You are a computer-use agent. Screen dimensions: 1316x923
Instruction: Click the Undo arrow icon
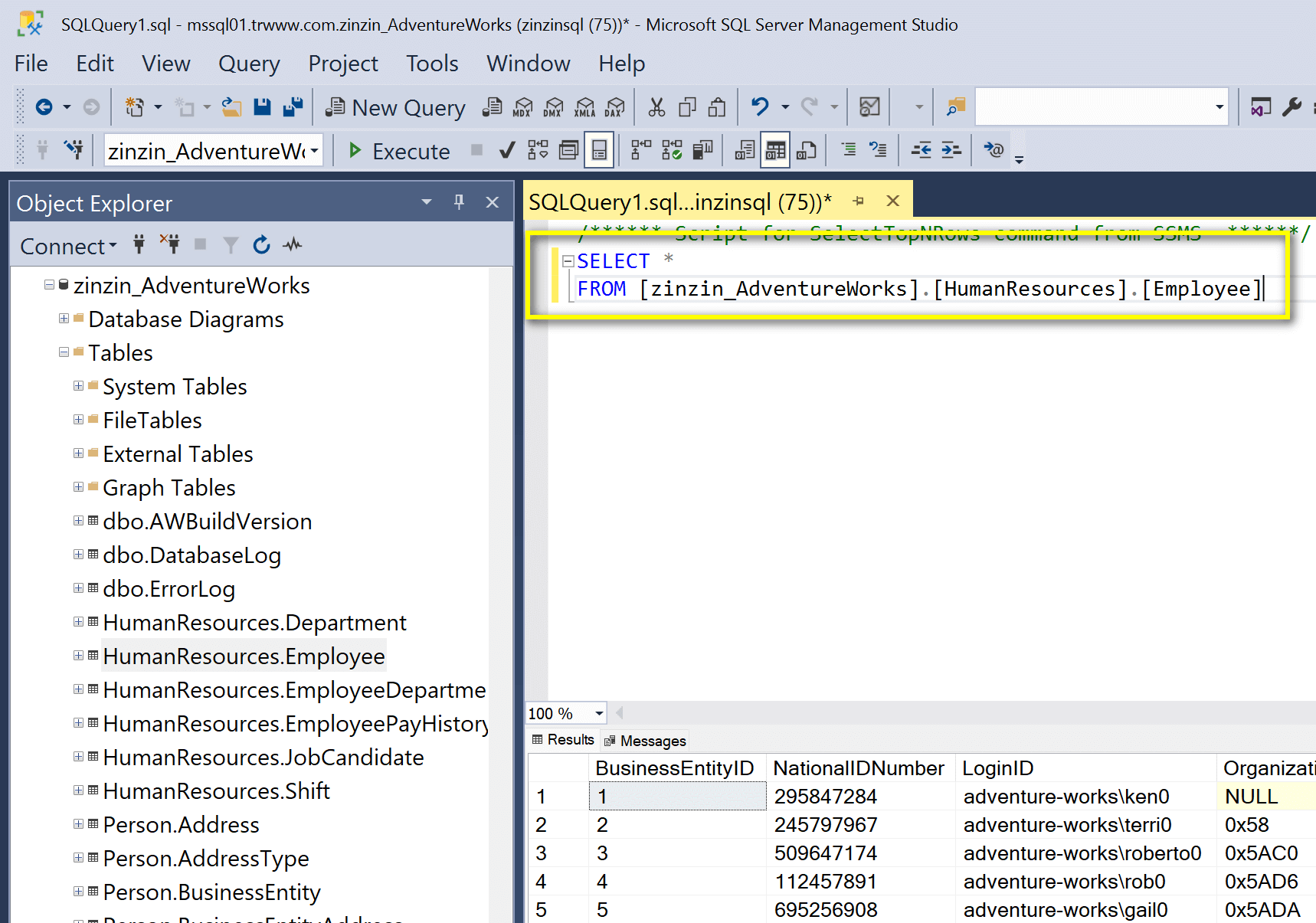760,107
